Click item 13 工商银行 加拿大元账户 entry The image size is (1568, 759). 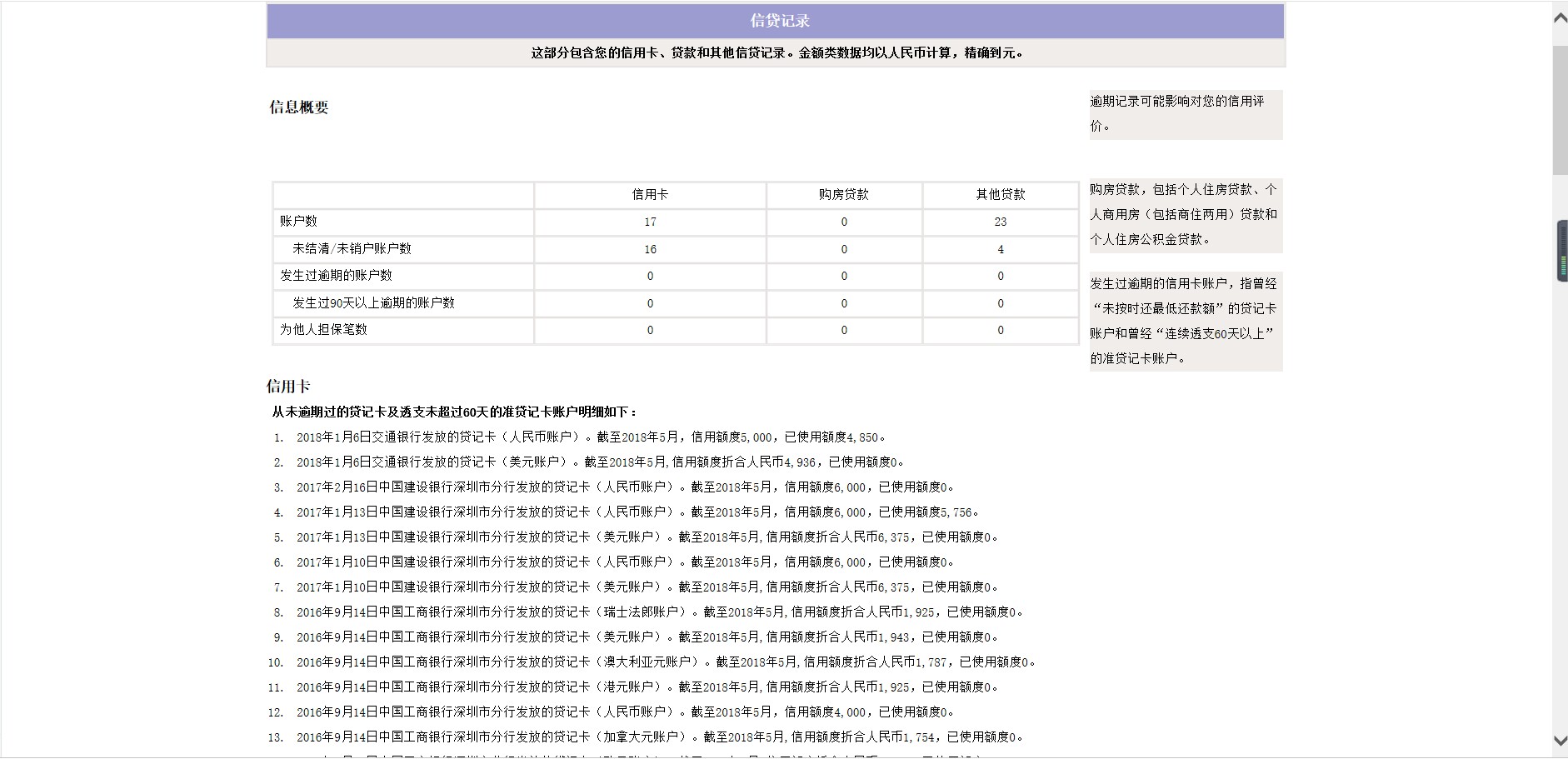click(660, 737)
